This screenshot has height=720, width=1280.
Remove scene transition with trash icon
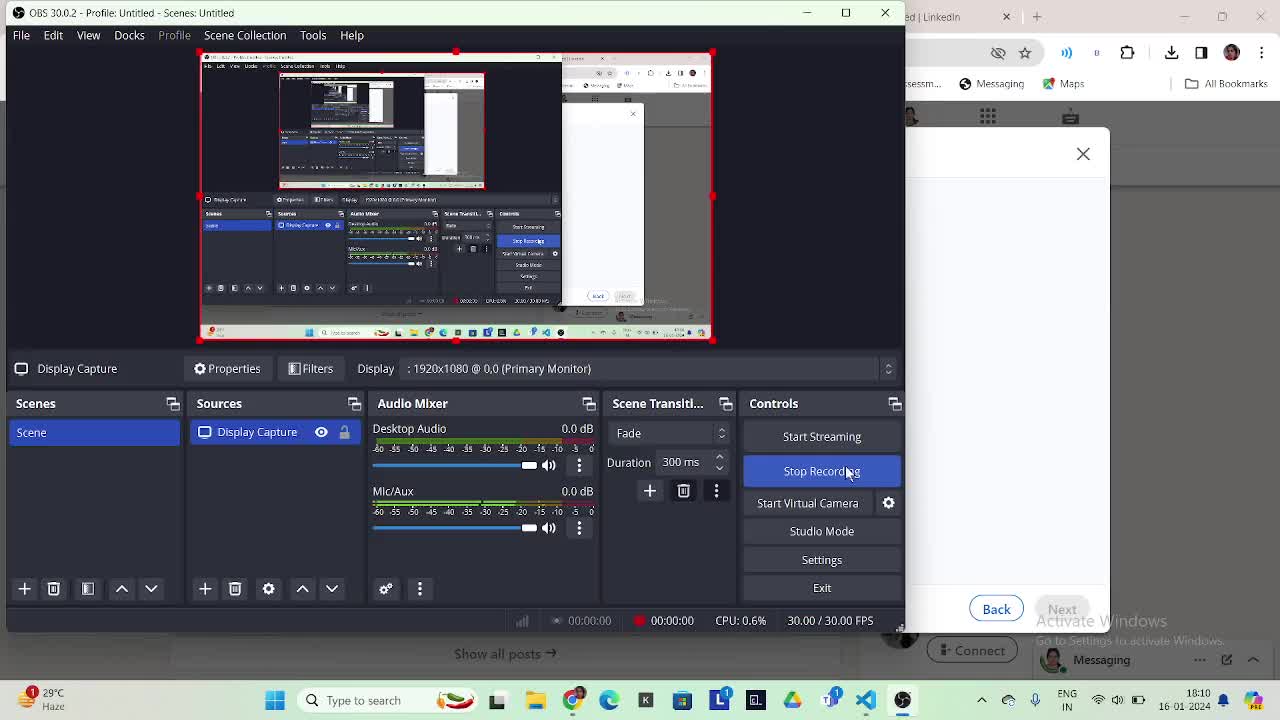(684, 491)
